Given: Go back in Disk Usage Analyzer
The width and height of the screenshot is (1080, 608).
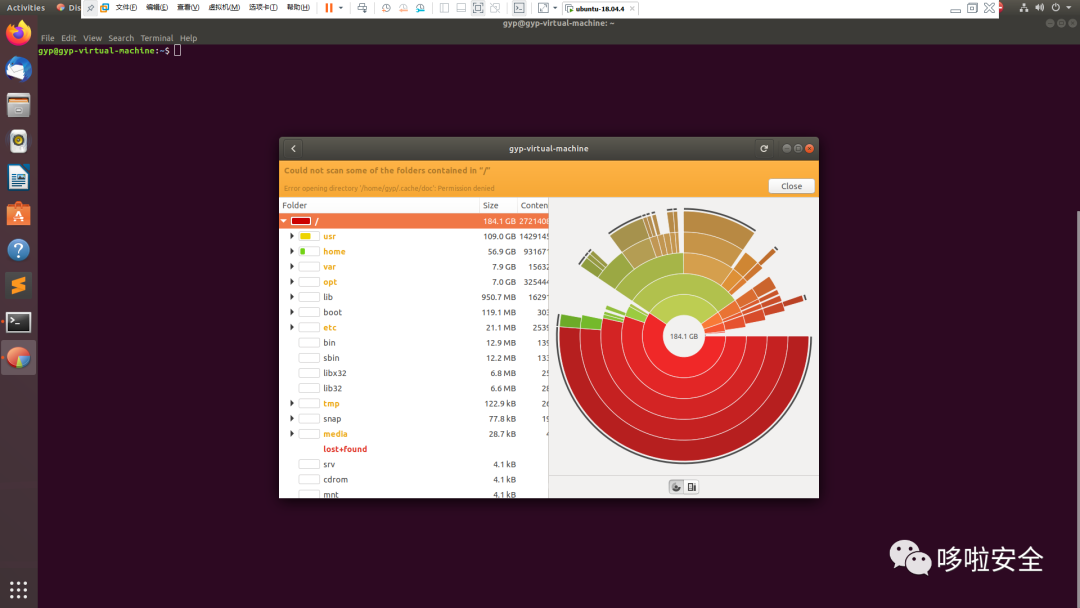Looking at the screenshot, I should click(x=293, y=149).
